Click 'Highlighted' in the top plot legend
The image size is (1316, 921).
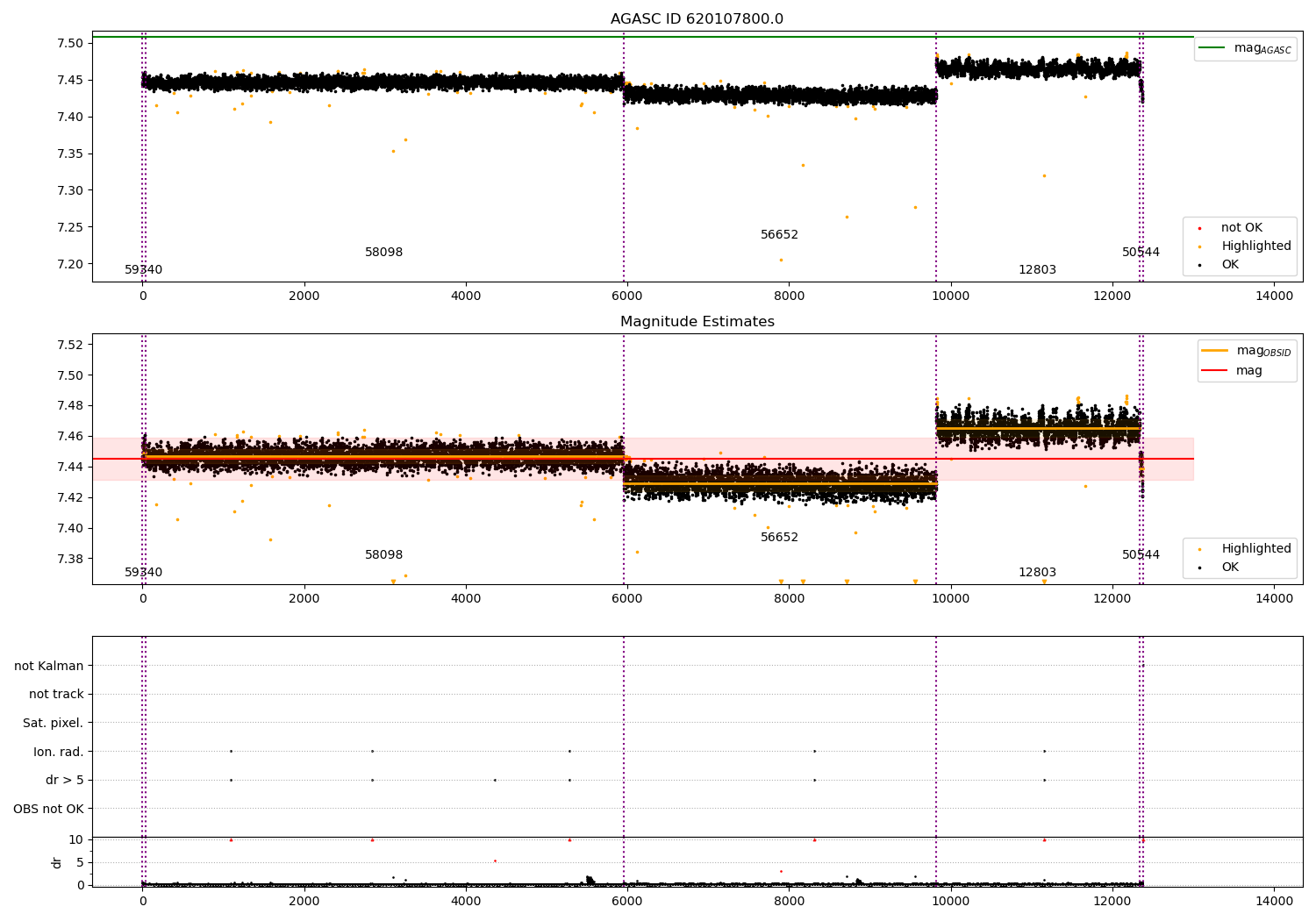click(1255, 246)
